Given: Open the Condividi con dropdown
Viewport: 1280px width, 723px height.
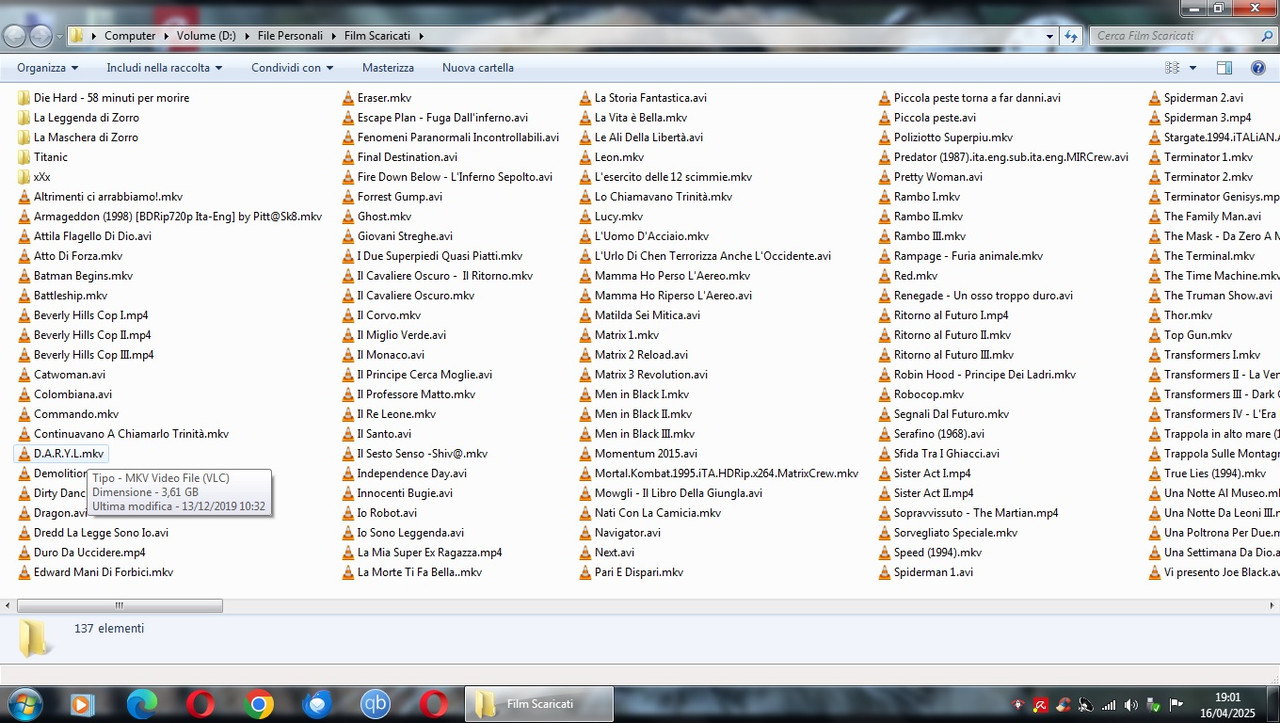Looking at the screenshot, I should coord(292,68).
